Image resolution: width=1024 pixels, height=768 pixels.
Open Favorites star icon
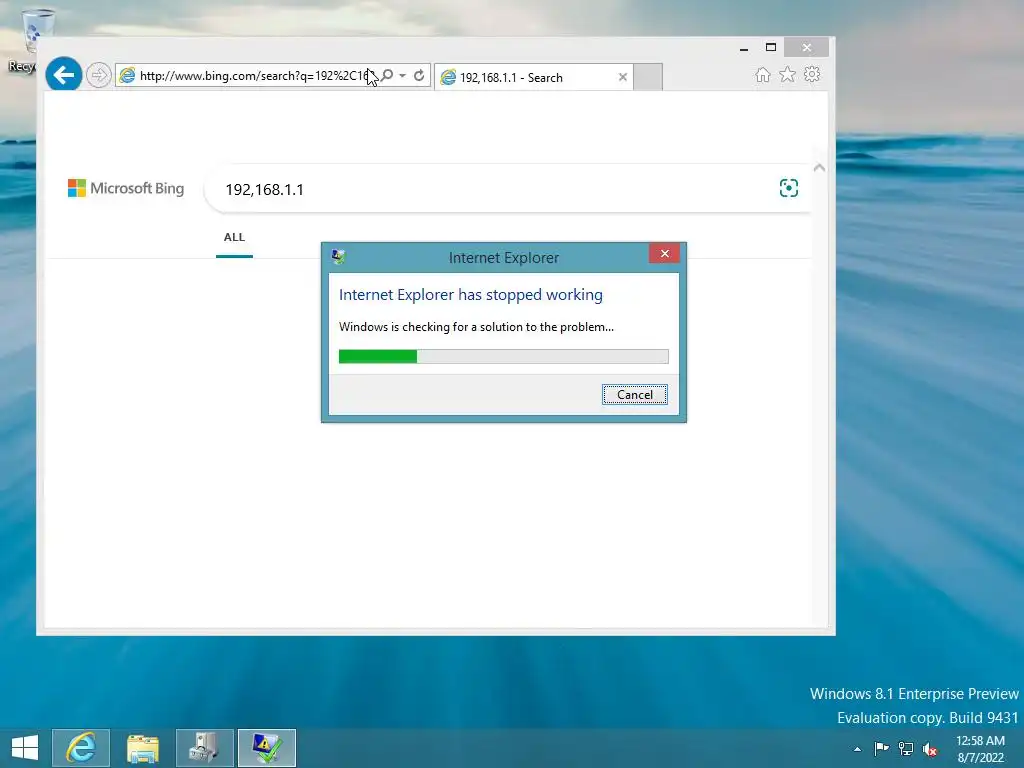pos(788,75)
